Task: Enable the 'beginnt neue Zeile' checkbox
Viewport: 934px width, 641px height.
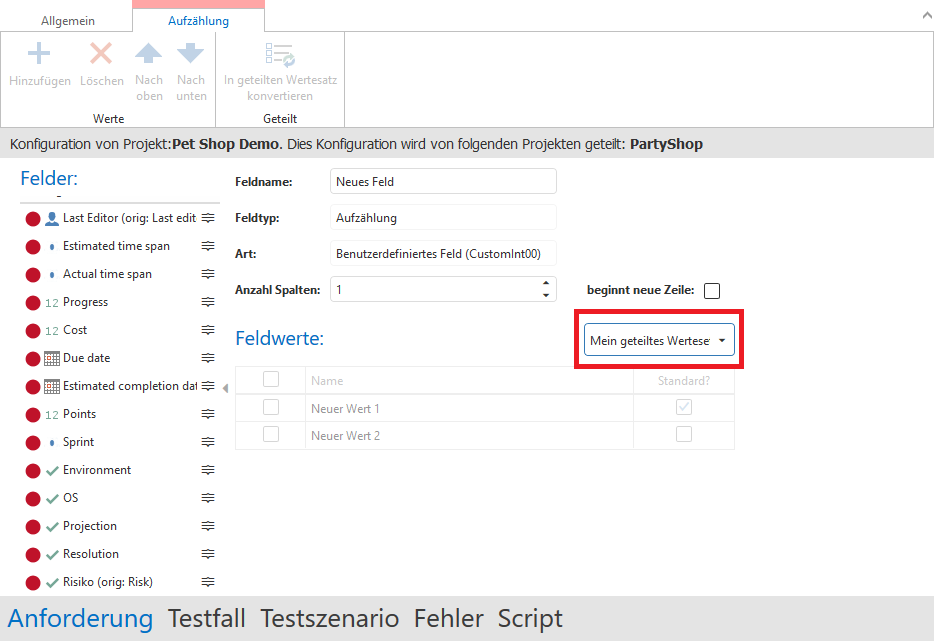Action: pos(712,291)
